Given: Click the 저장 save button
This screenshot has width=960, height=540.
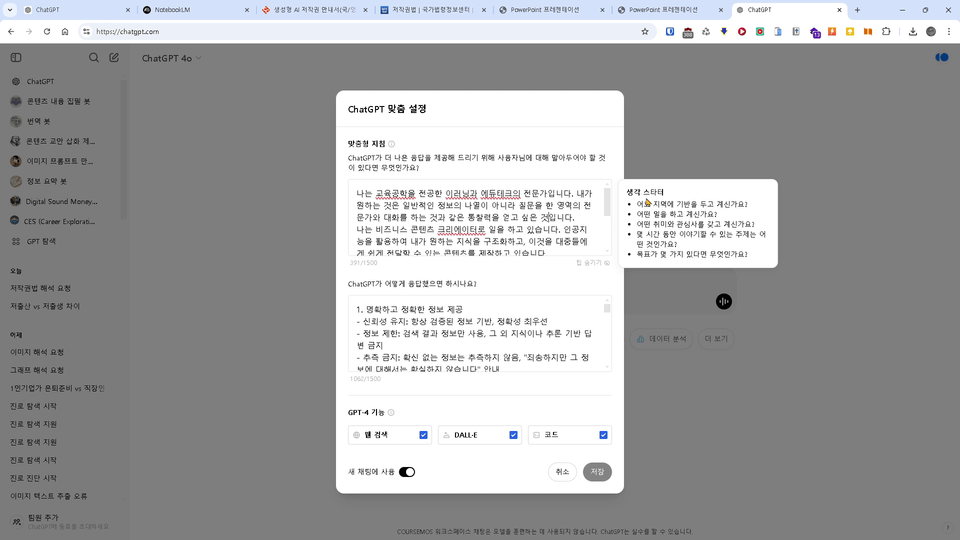Looking at the screenshot, I should coord(597,472).
